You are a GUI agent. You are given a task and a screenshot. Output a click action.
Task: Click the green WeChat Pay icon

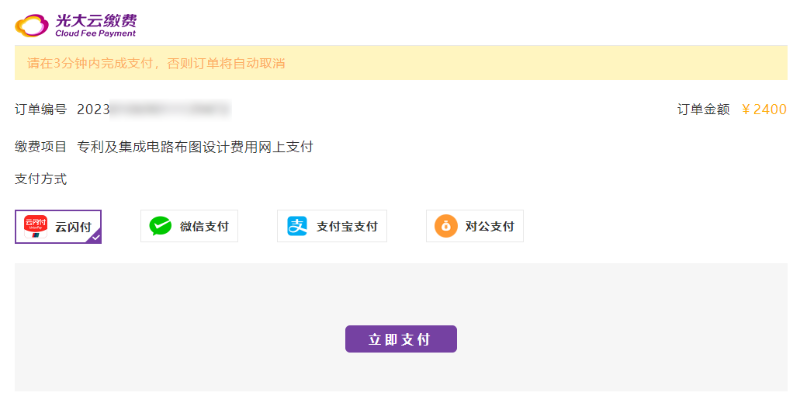click(x=160, y=227)
